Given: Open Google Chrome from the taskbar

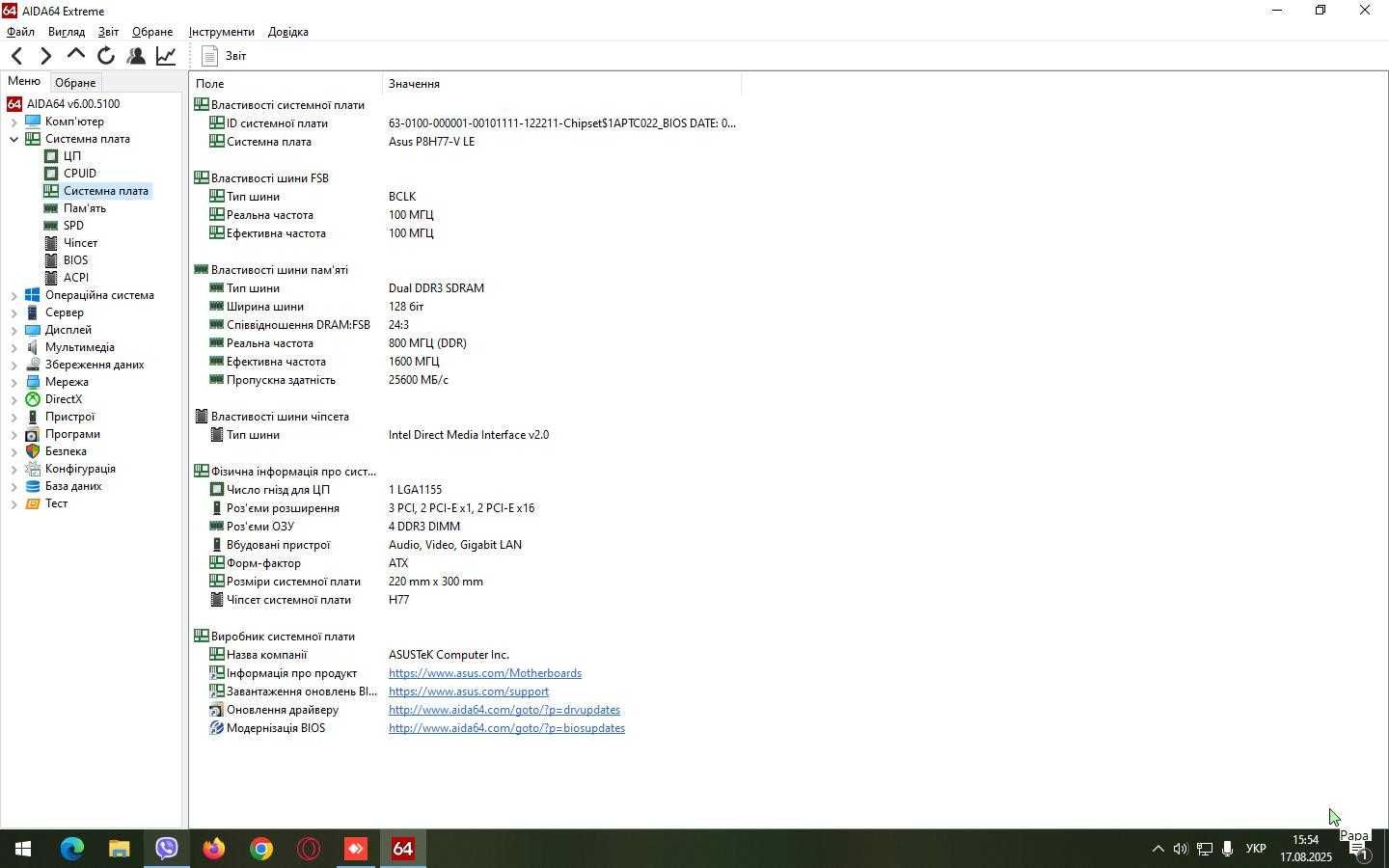Looking at the screenshot, I should pyautogui.click(x=260, y=849).
